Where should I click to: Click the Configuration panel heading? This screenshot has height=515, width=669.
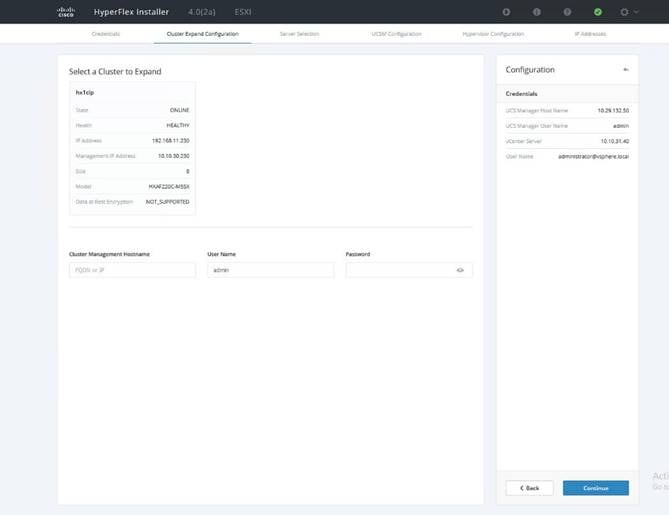click(x=530, y=70)
